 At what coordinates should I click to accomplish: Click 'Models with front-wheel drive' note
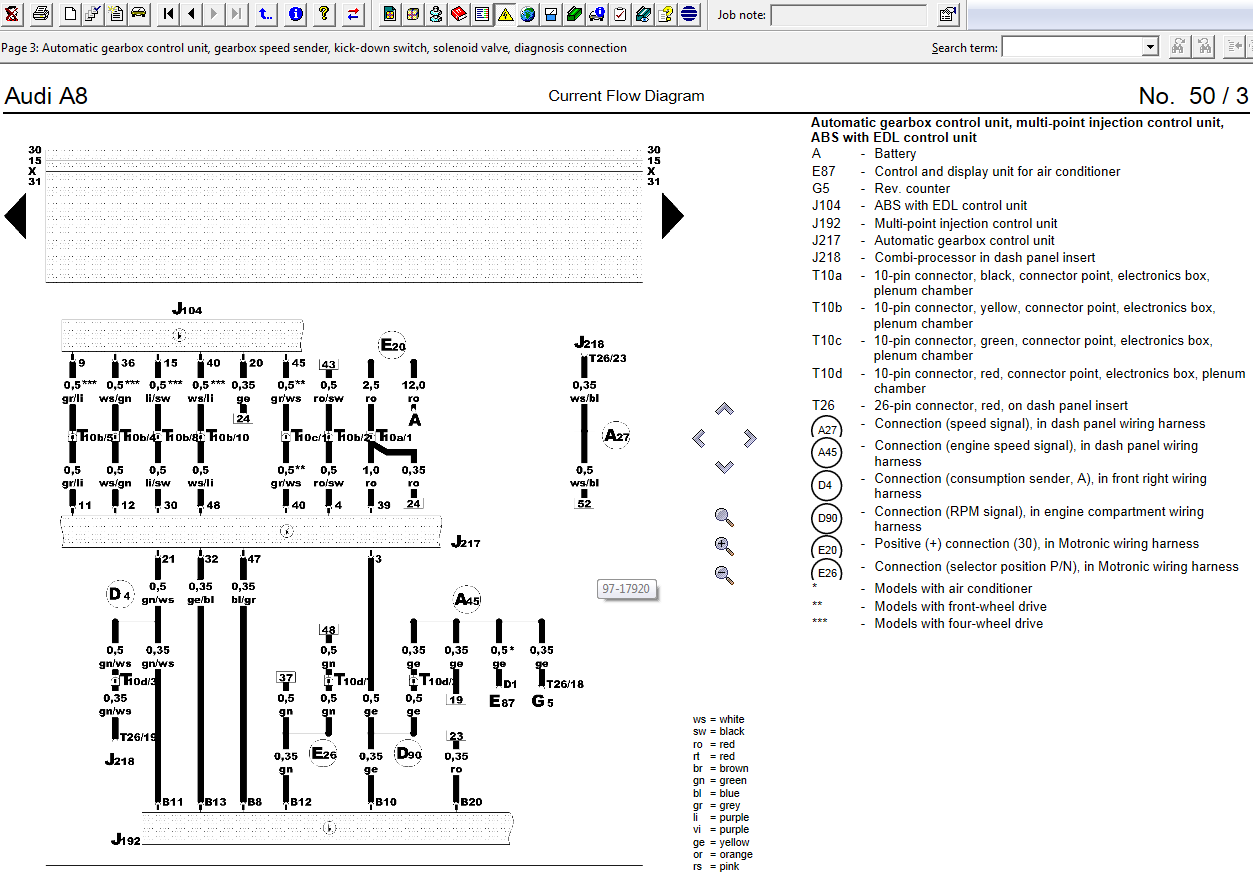point(958,606)
